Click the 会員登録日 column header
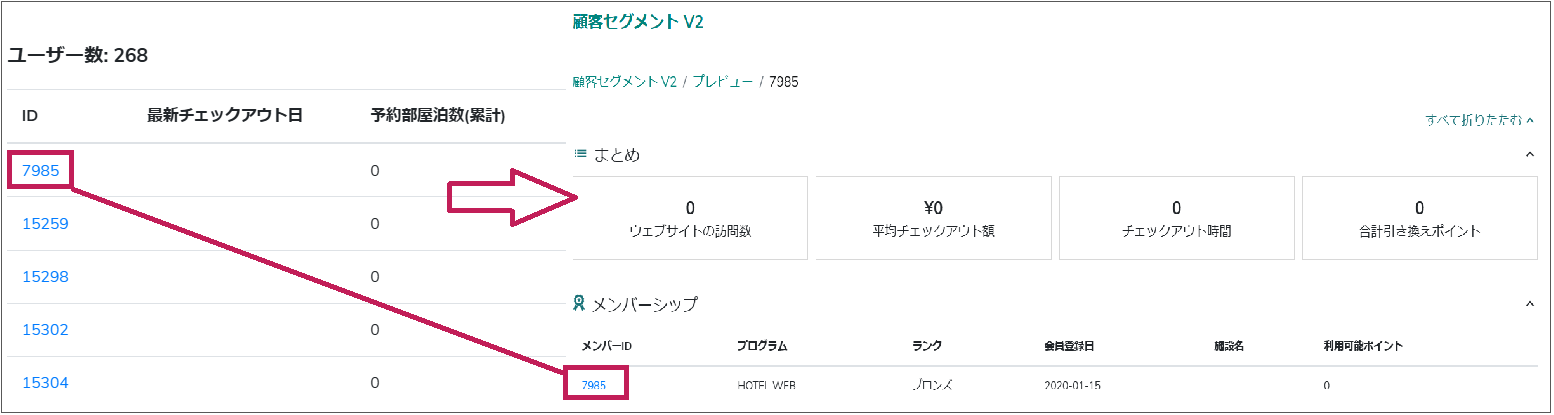The height and width of the screenshot is (415, 1554). (1068, 346)
